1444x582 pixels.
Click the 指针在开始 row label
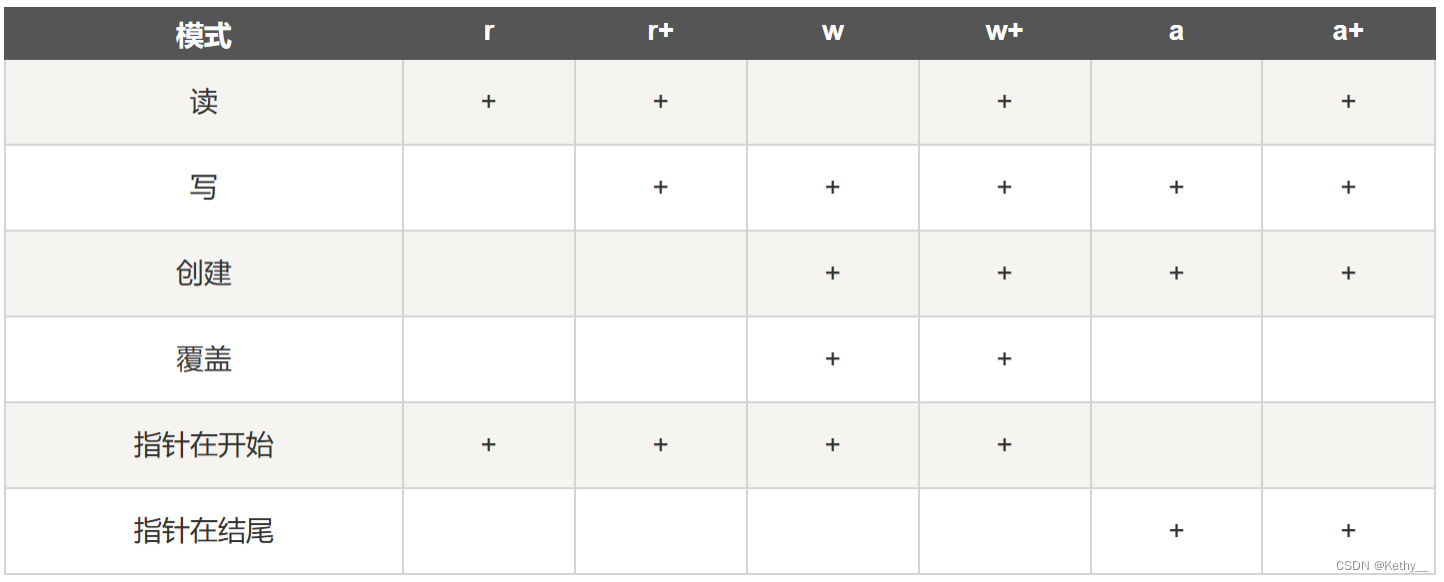click(204, 445)
